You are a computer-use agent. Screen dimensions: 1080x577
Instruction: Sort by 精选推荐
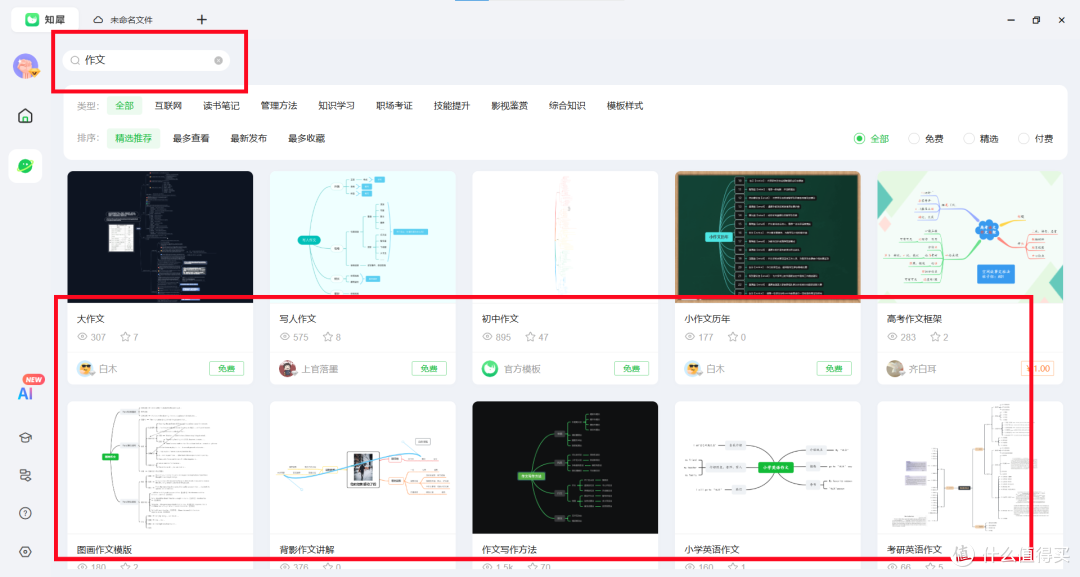(x=134, y=138)
